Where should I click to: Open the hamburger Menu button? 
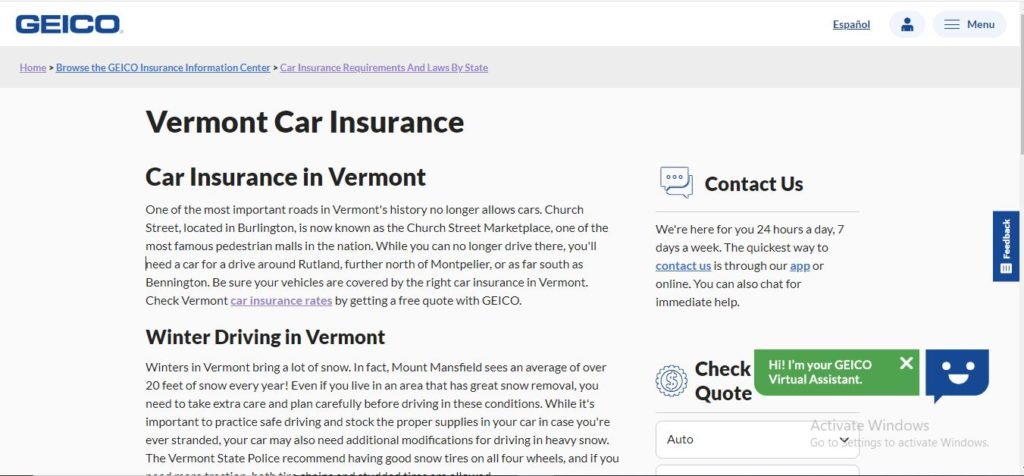pos(969,24)
